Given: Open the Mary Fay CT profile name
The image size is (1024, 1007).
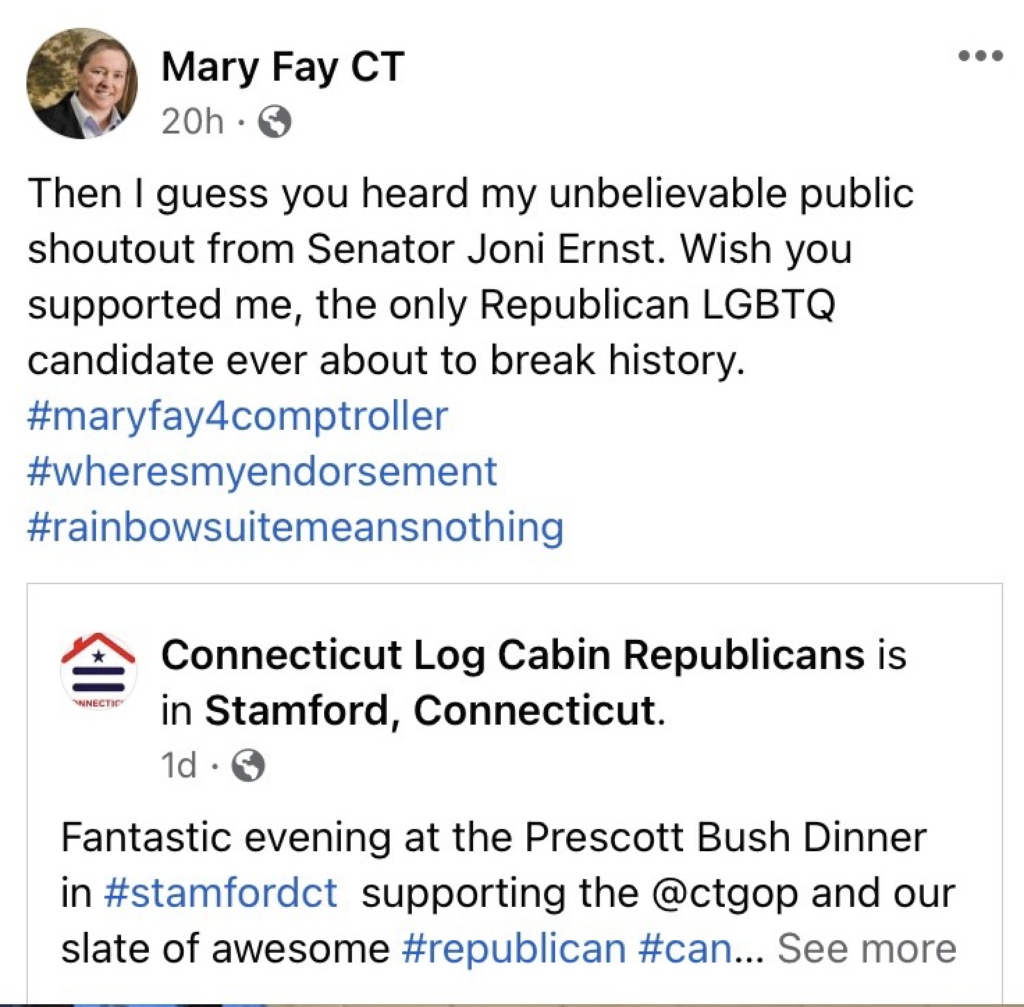Looking at the screenshot, I should [283, 67].
